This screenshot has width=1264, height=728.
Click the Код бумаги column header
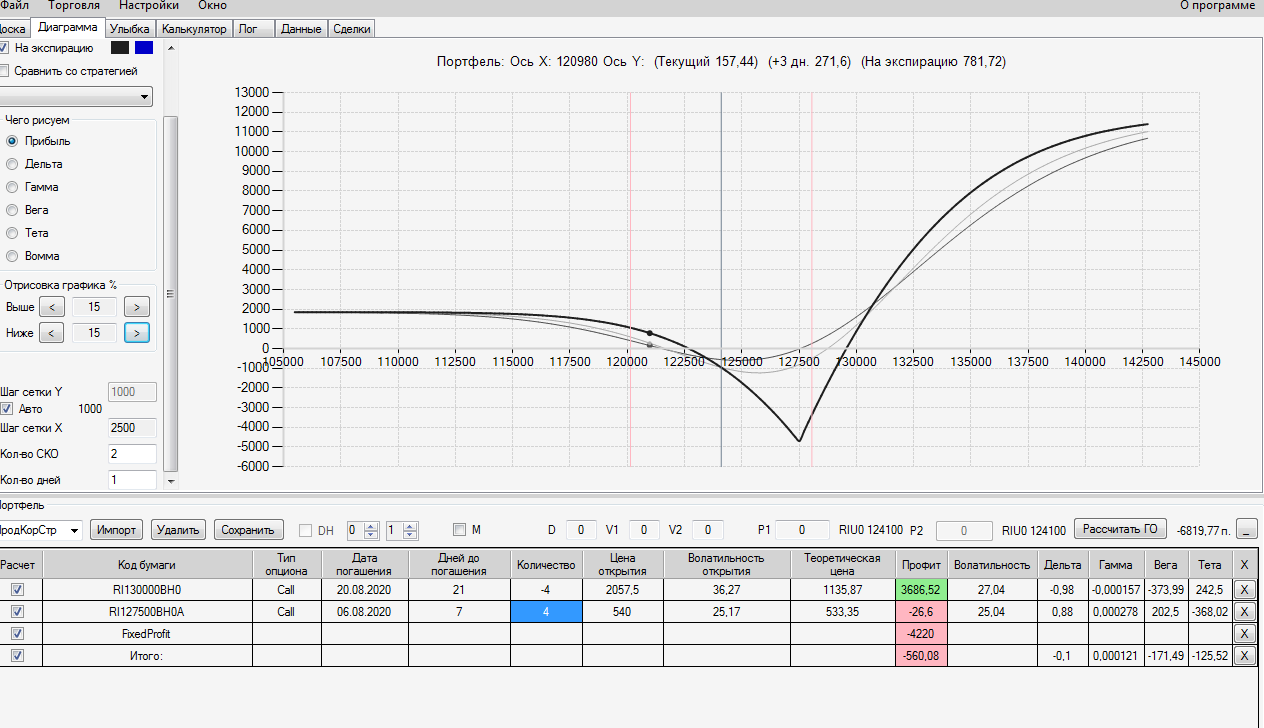pos(147,565)
